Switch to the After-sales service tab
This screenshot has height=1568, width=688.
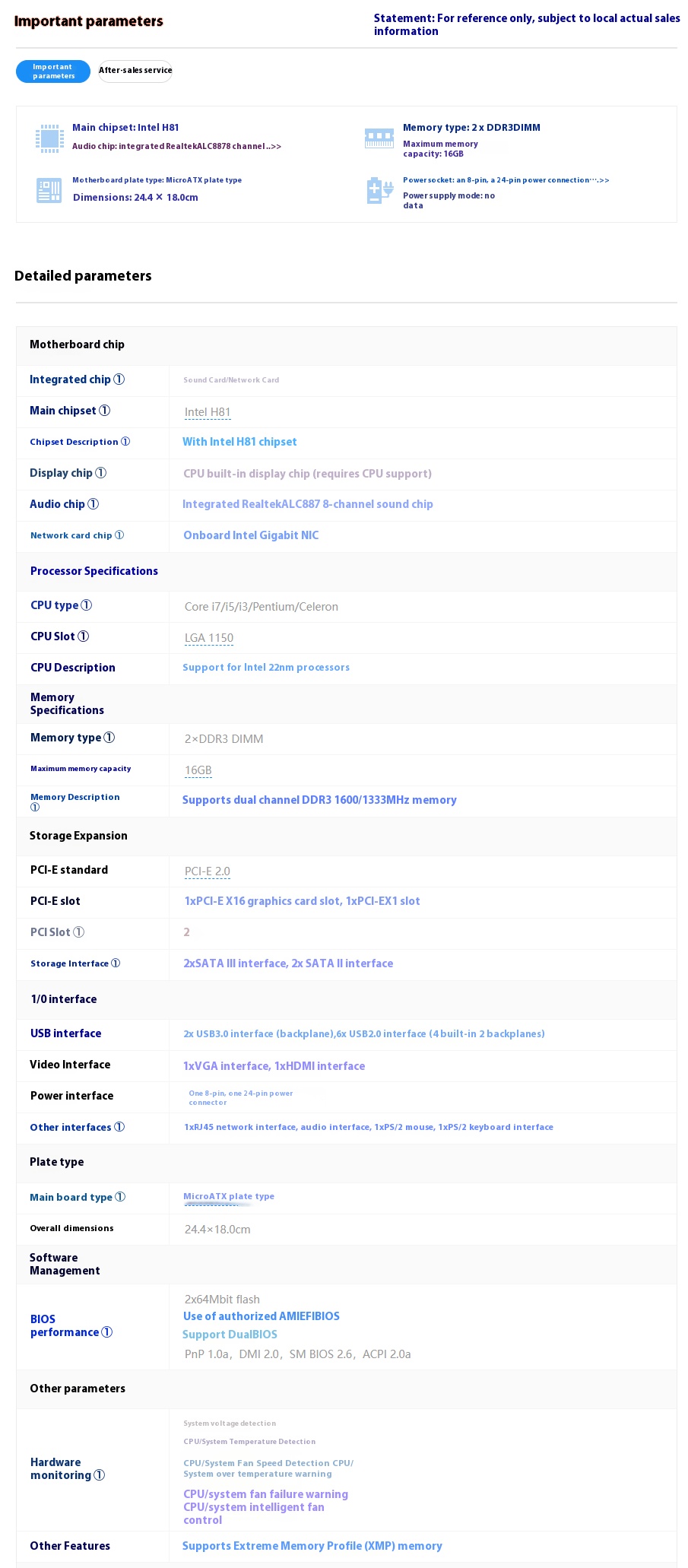[x=135, y=71]
